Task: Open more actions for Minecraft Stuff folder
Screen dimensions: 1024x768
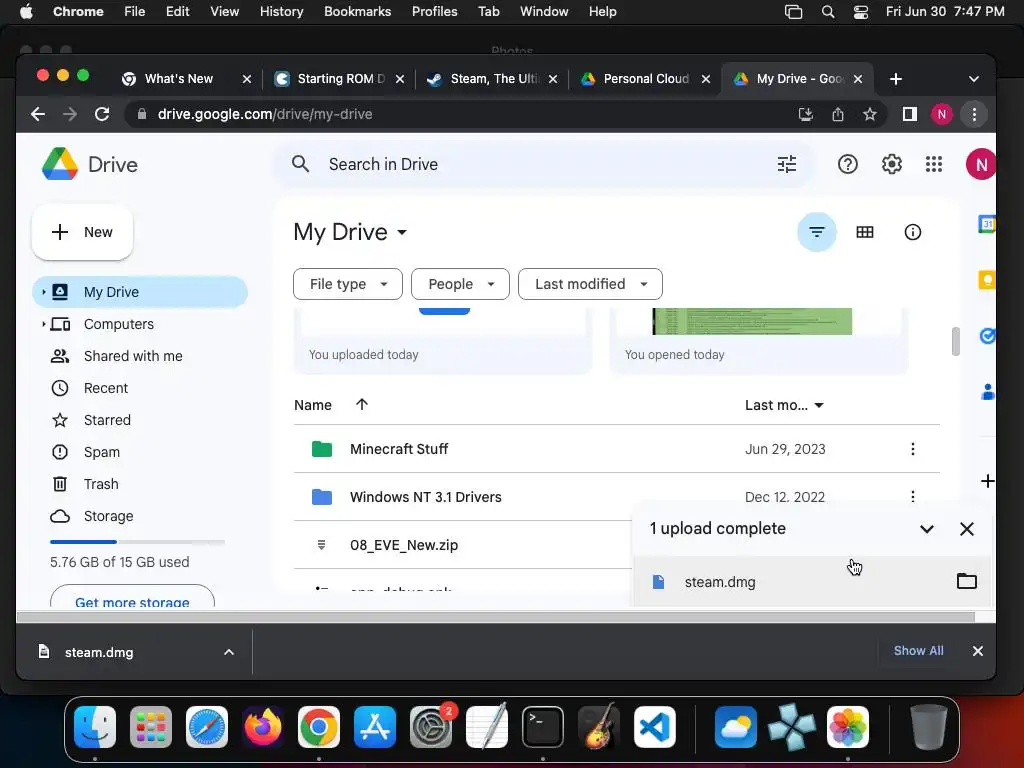Action: [912, 449]
